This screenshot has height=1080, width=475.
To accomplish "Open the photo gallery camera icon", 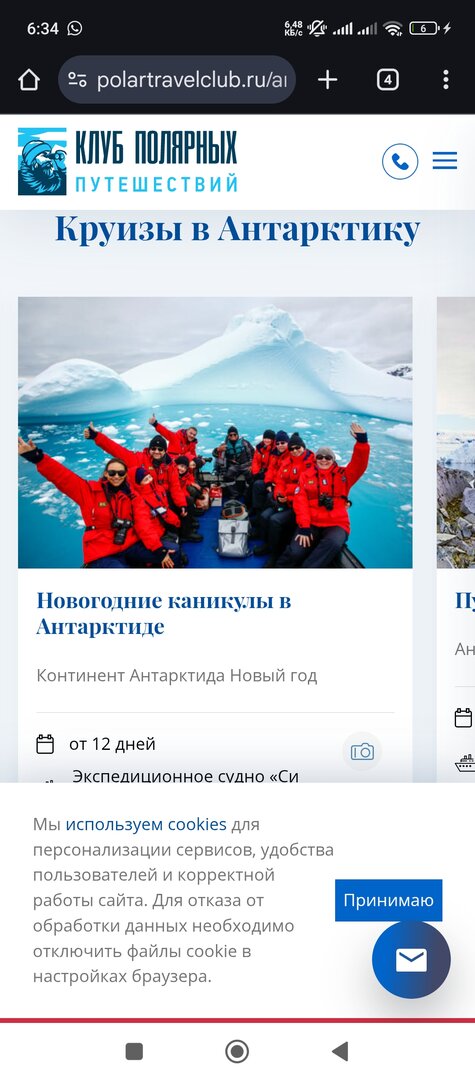I will click(x=362, y=751).
